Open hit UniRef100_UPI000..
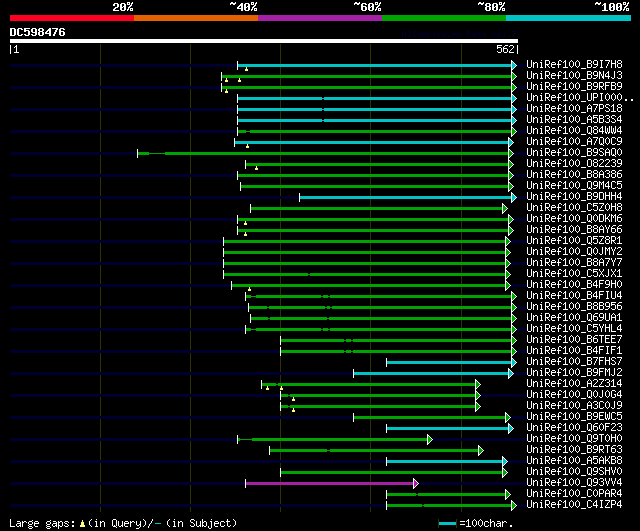Screen dimensions: 640x531 [x=580, y=97]
